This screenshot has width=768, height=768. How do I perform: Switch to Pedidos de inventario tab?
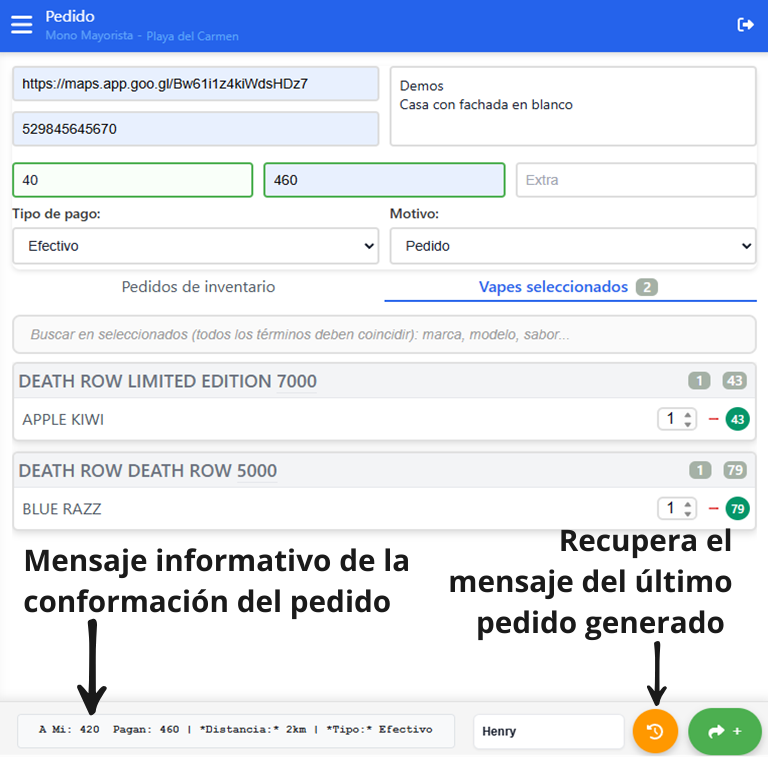click(198, 287)
